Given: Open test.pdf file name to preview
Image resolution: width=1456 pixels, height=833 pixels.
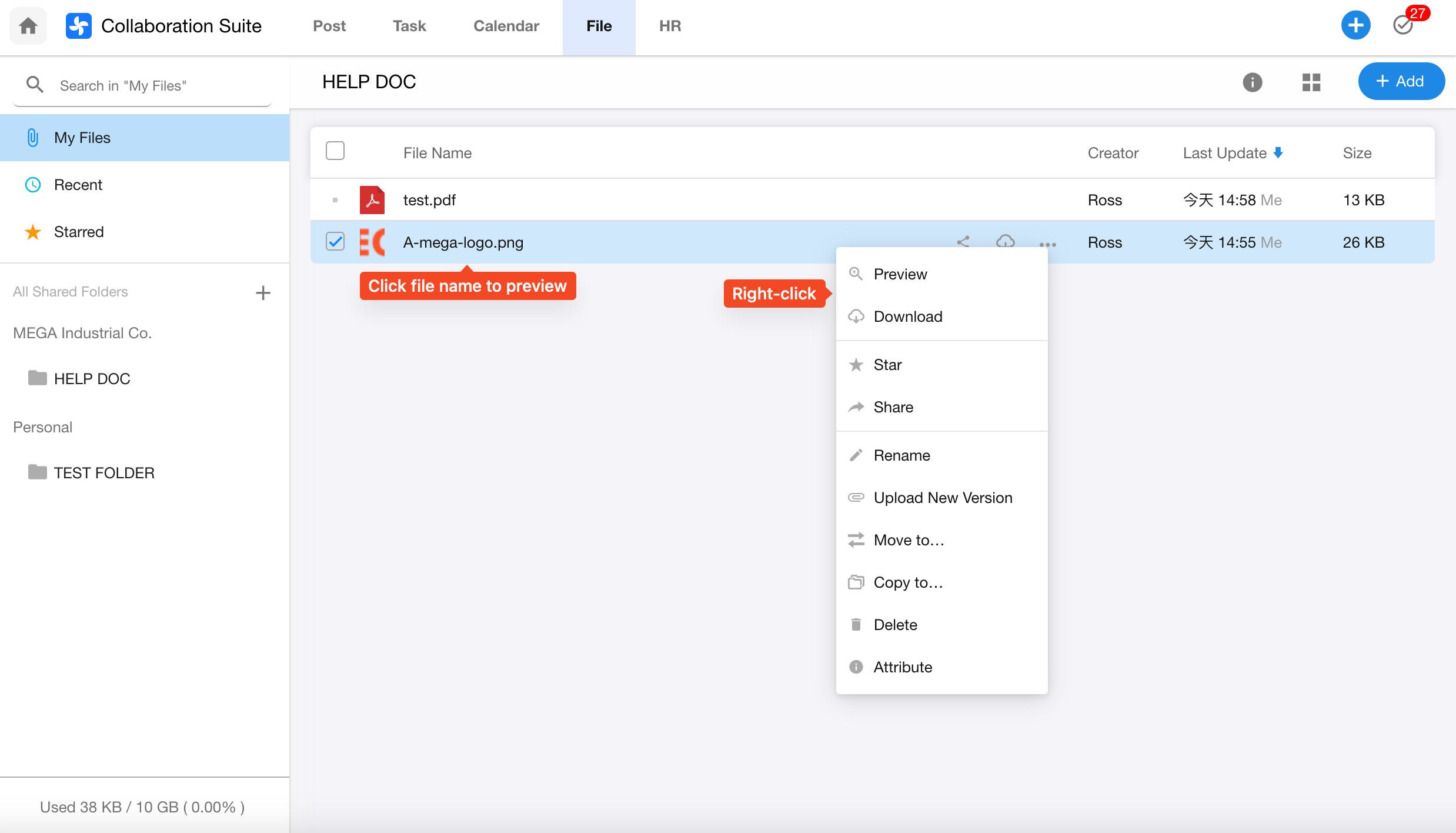Looking at the screenshot, I should 429,200.
